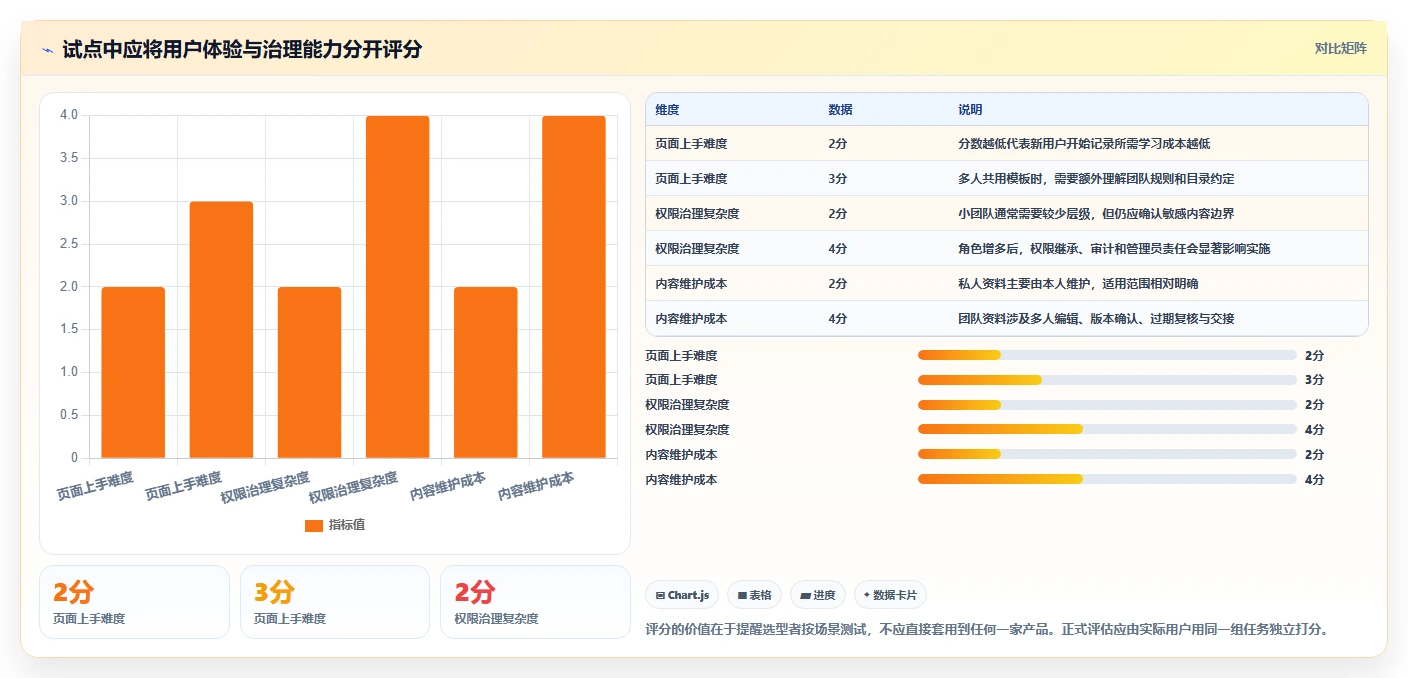Click the 数据卡片 chip

890,595
